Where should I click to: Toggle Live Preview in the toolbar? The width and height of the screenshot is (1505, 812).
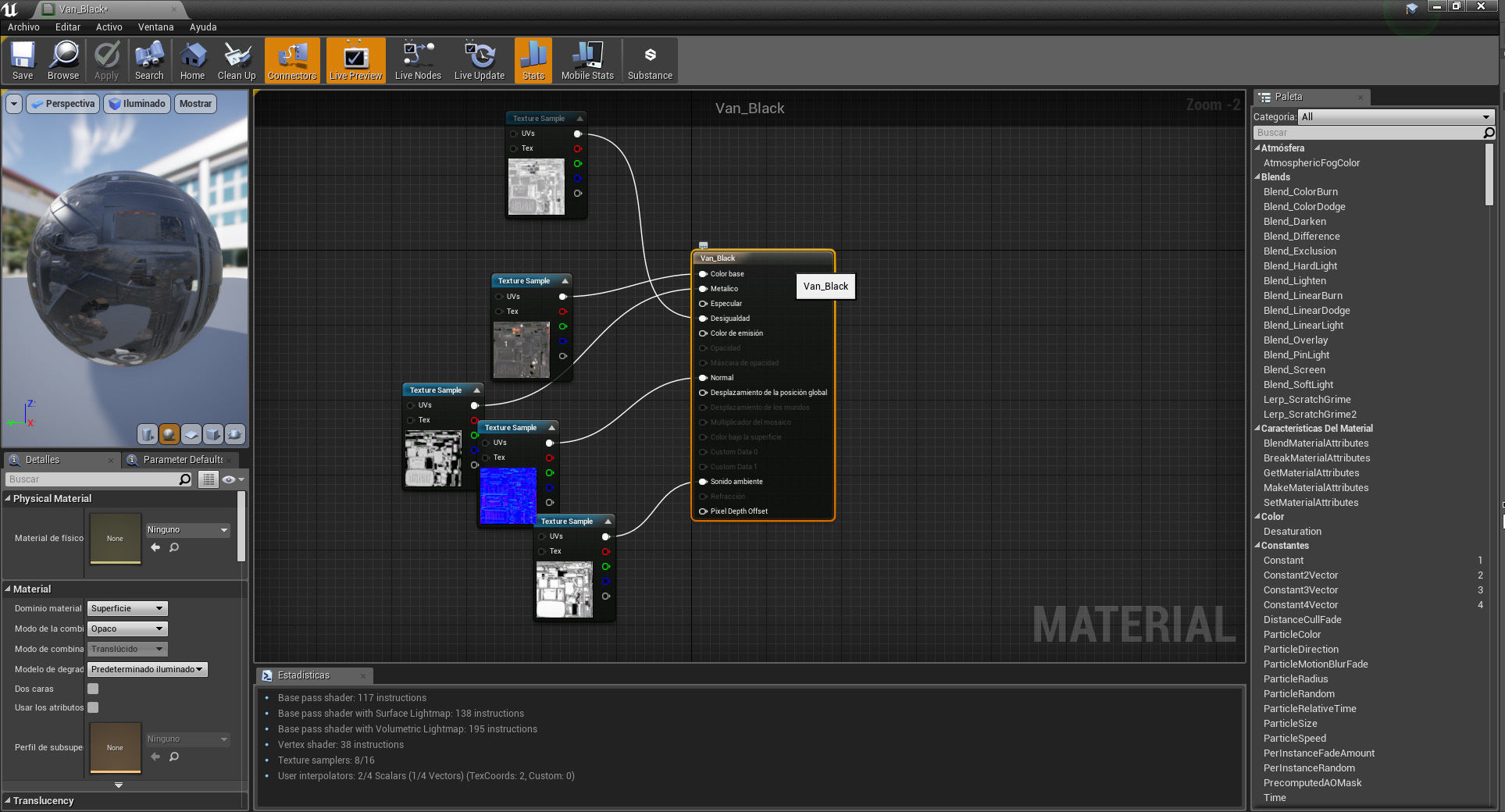point(355,61)
